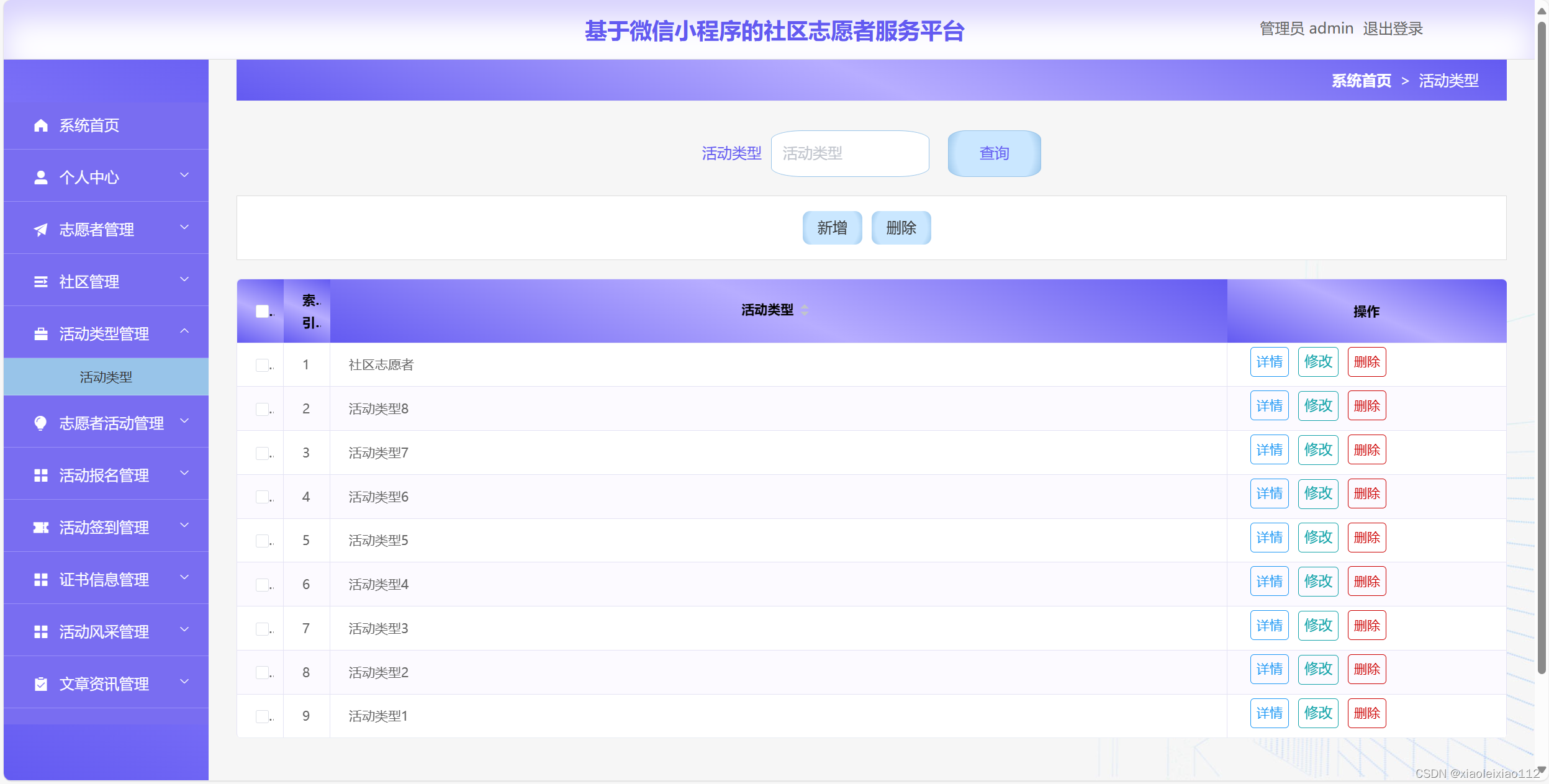Click the home icon beside 系统首页
The width and height of the screenshot is (1549, 784).
pyautogui.click(x=41, y=126)
